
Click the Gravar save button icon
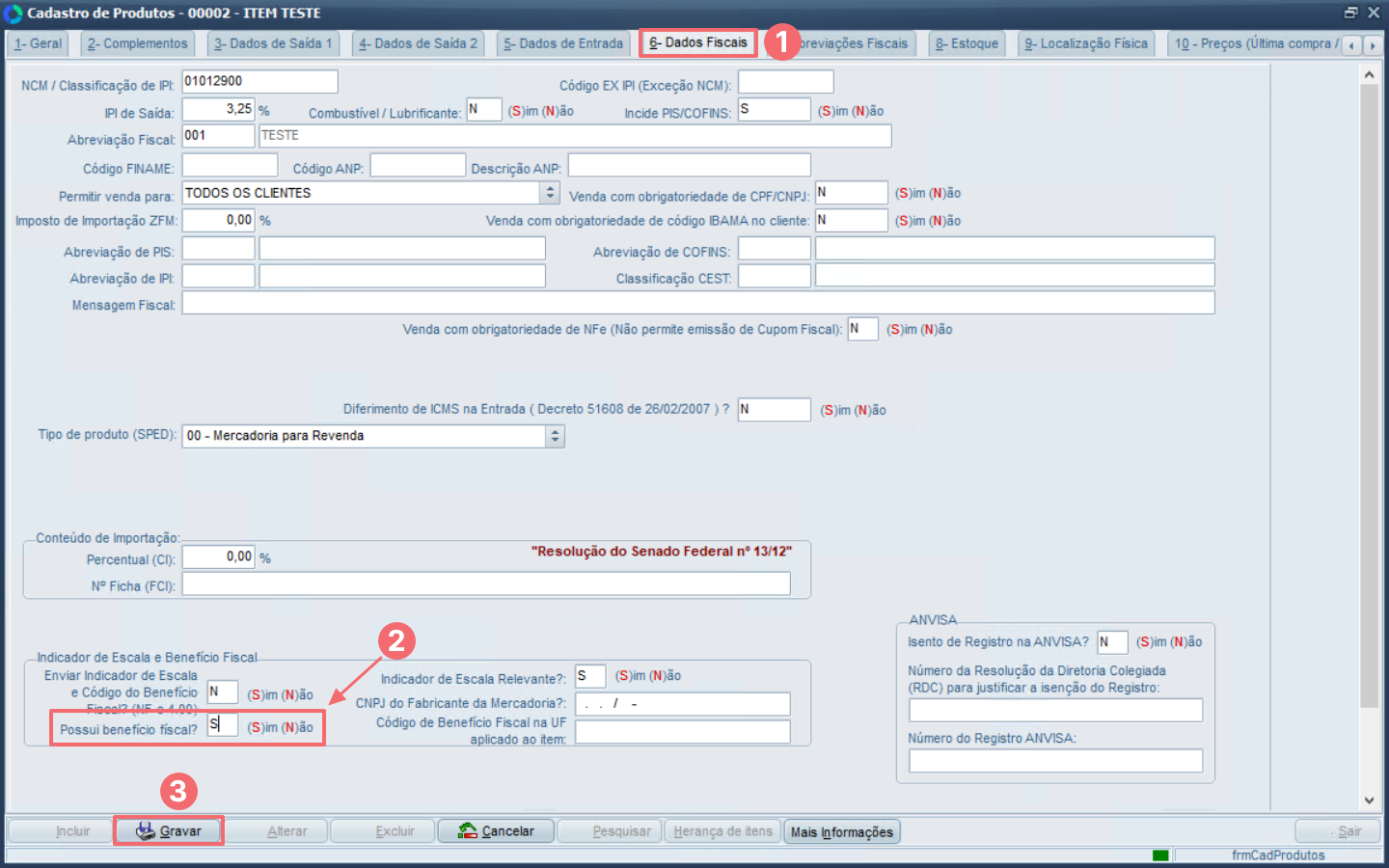146,831
